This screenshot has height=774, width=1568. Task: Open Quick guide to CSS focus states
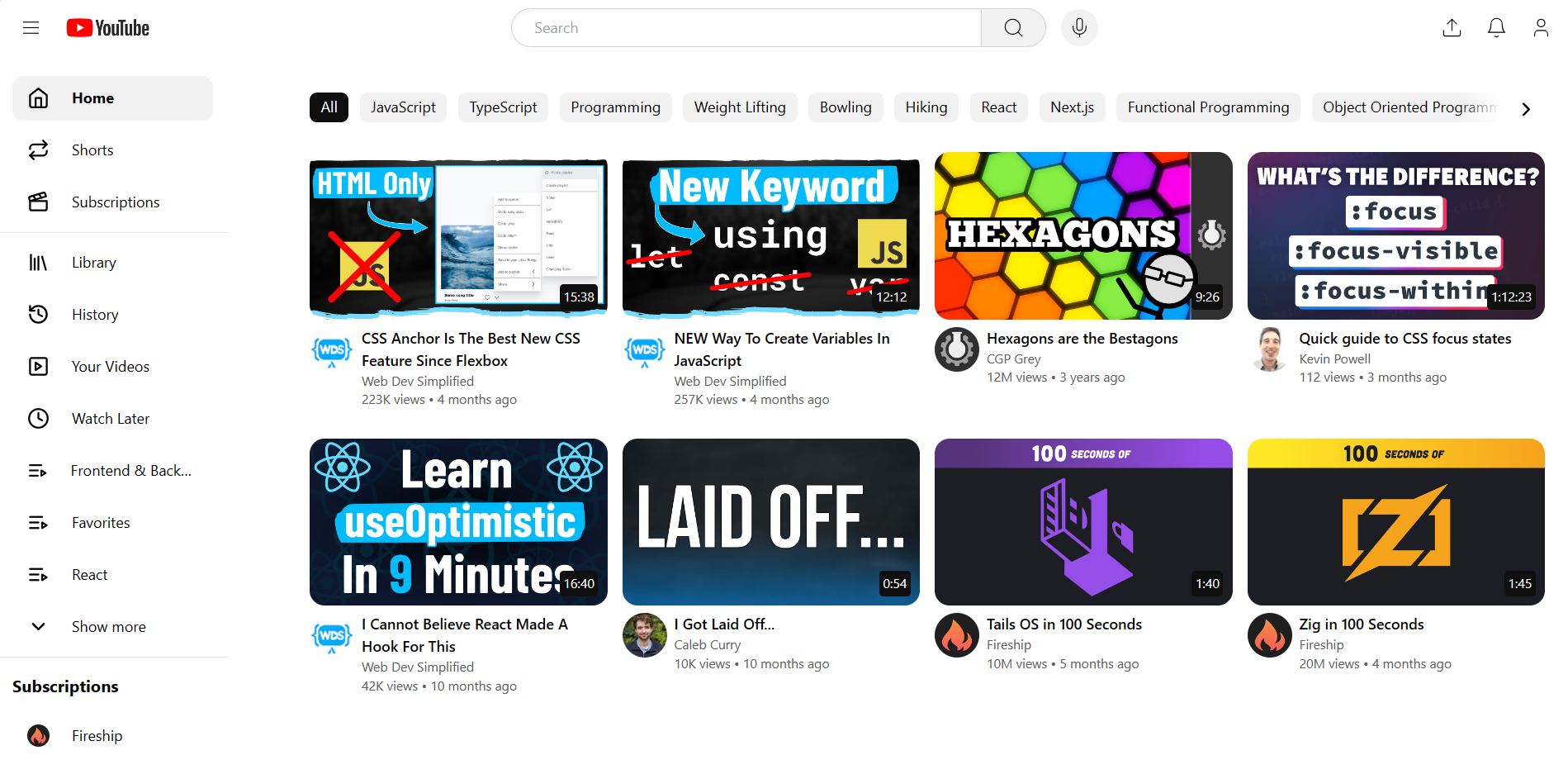click(1405, 339)
